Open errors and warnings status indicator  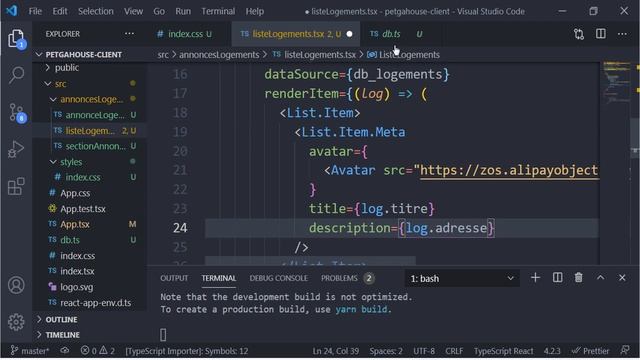coord(98,351)
